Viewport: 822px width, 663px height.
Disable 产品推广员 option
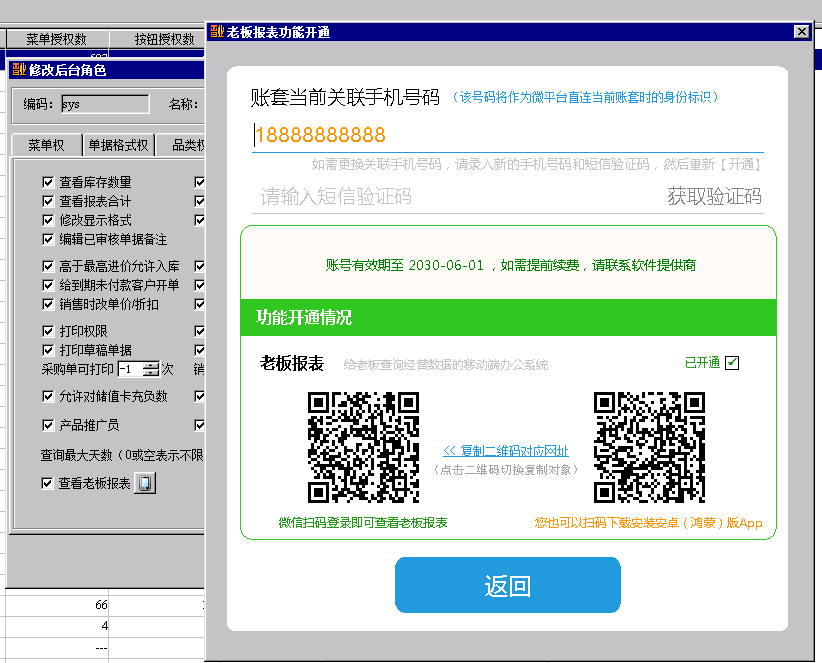click(x=48, y=426)
